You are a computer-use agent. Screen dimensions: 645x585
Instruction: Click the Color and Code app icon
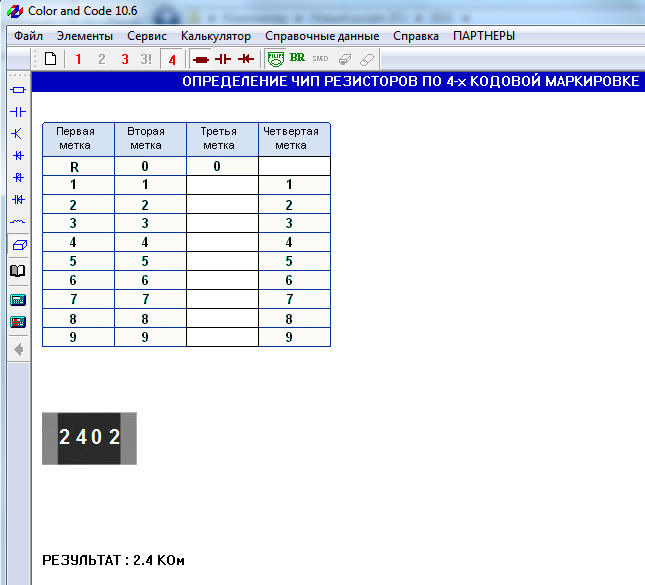tap(15, 11)
